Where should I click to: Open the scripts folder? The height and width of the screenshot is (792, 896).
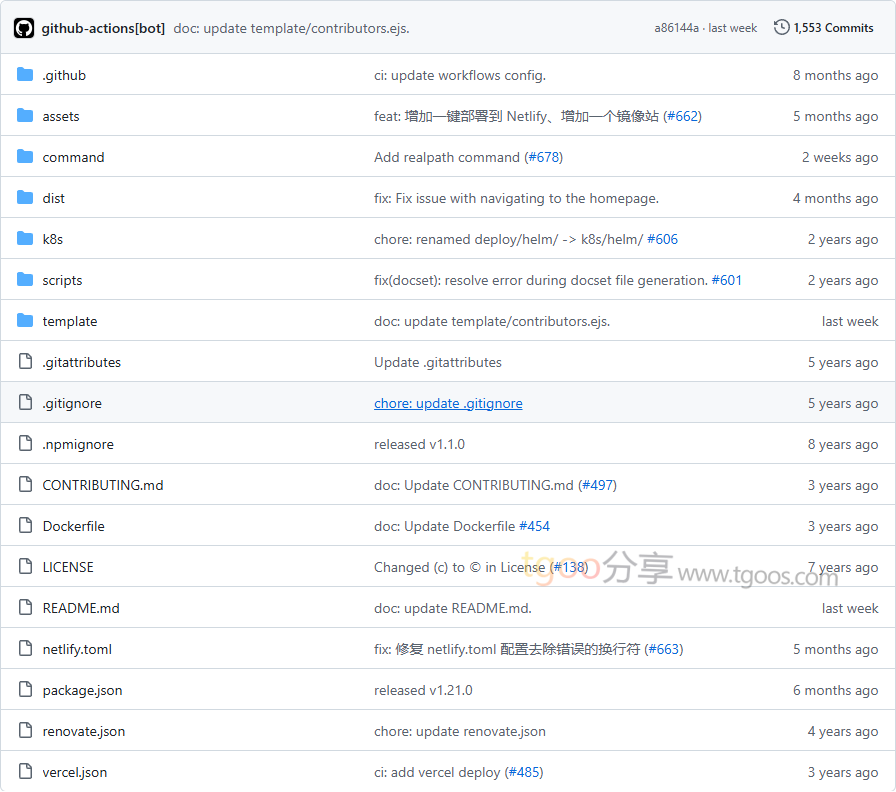coord(62,280)
